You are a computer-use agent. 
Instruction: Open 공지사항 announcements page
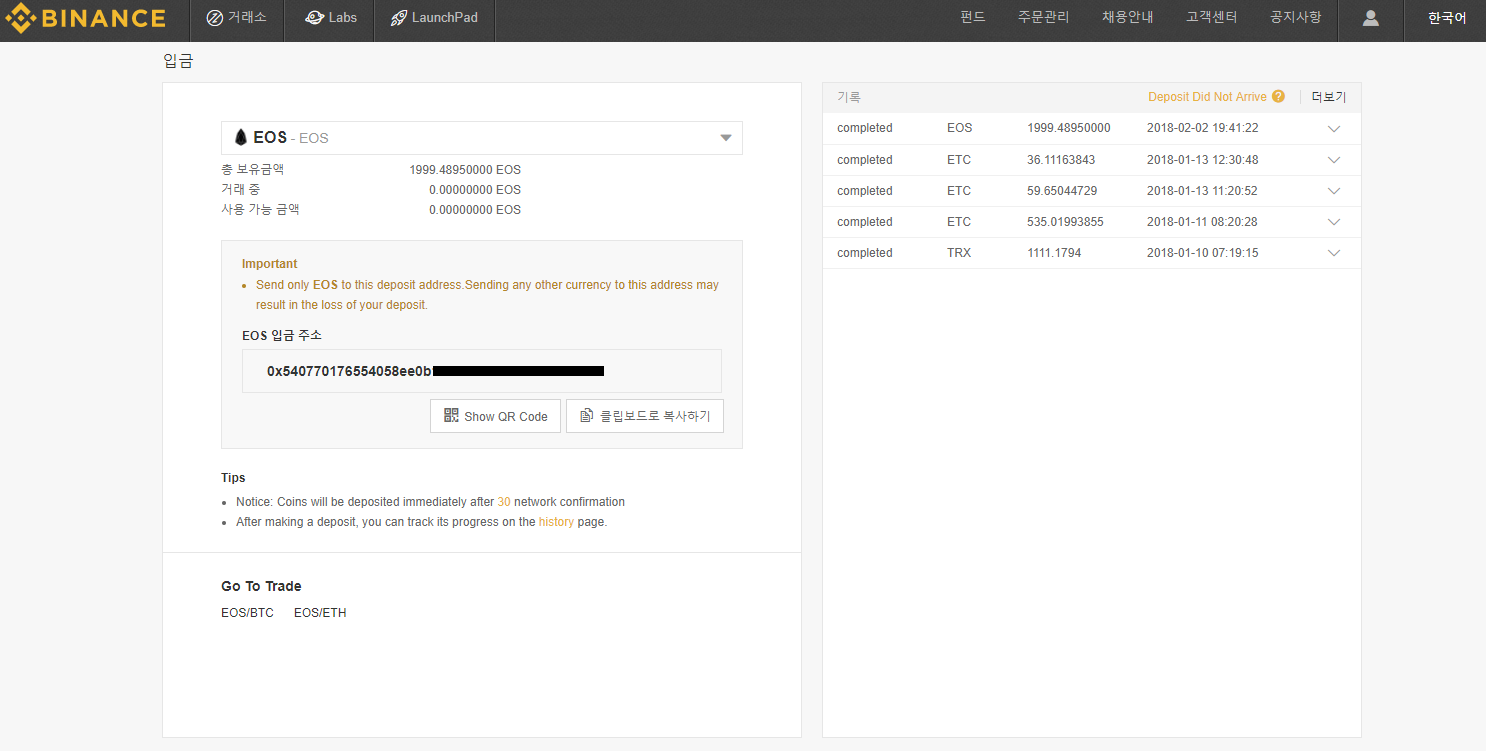(x=1295, y=17)
